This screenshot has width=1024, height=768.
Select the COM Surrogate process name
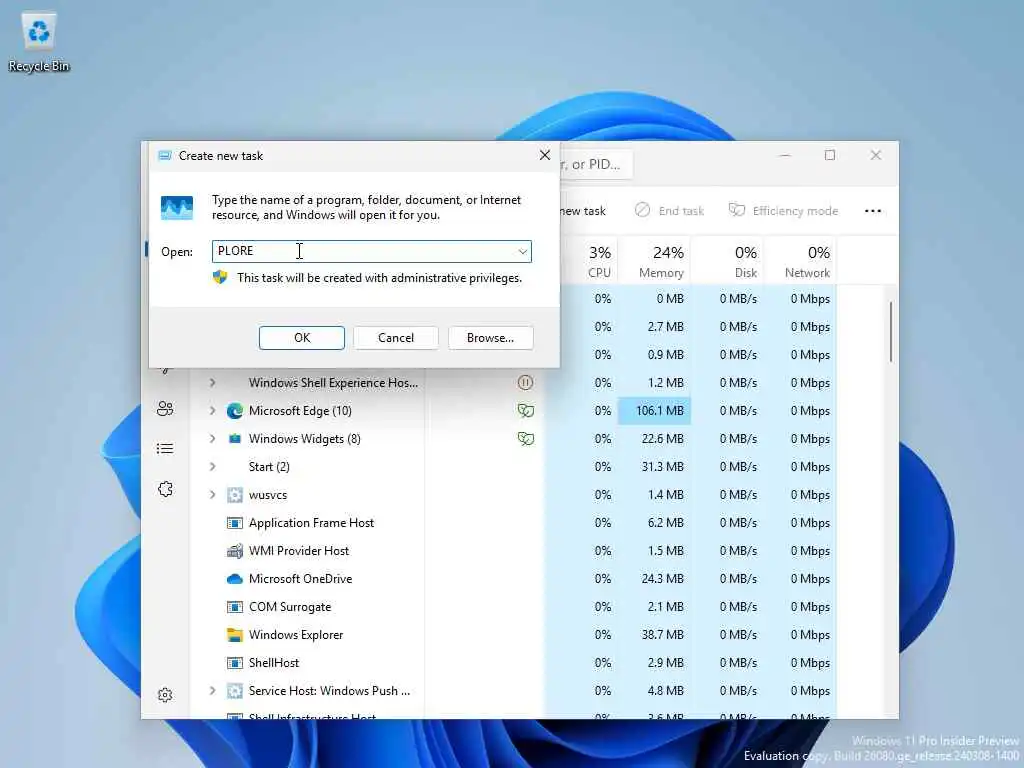[x=290, y=607]
